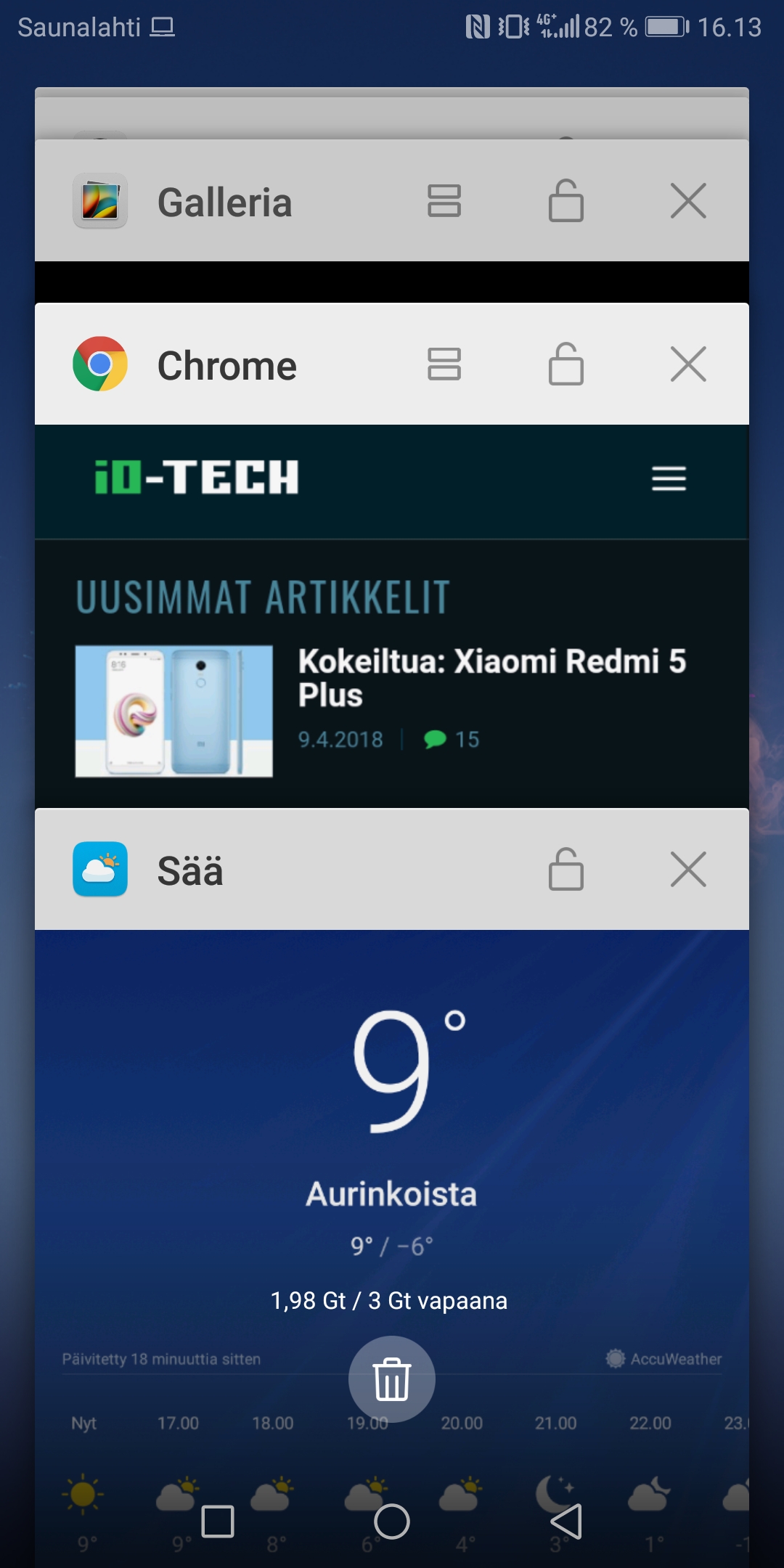Tap the io-tech site logo
This screenshot has height=1568, width=784.
click(197, 477)
